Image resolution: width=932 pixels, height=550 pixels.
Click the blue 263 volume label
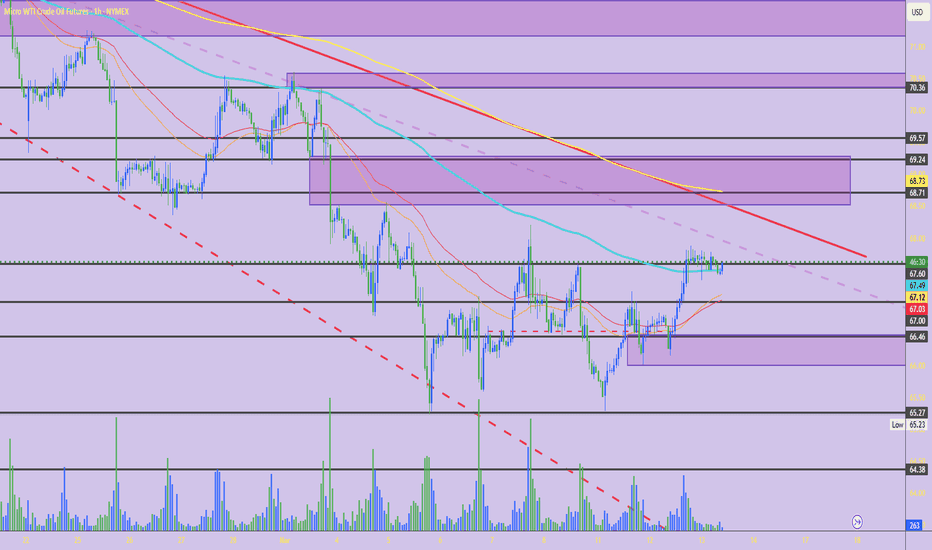(x=915, y=525)
